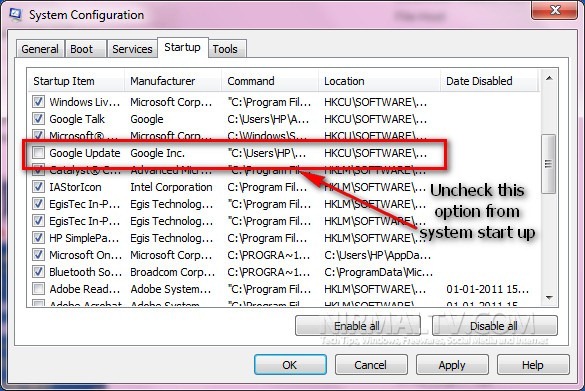585x391 pixels.
Task: Uncheck the Google Talk startup item
Action: coord(38,119)
